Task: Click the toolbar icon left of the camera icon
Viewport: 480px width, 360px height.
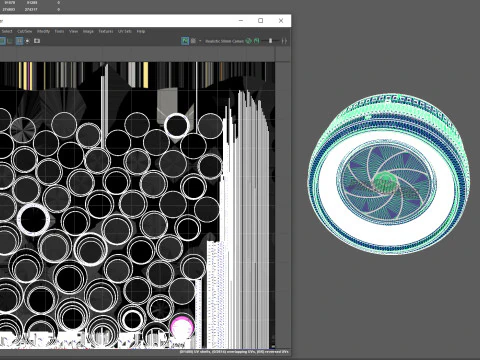Action: [x=28, y=41]
